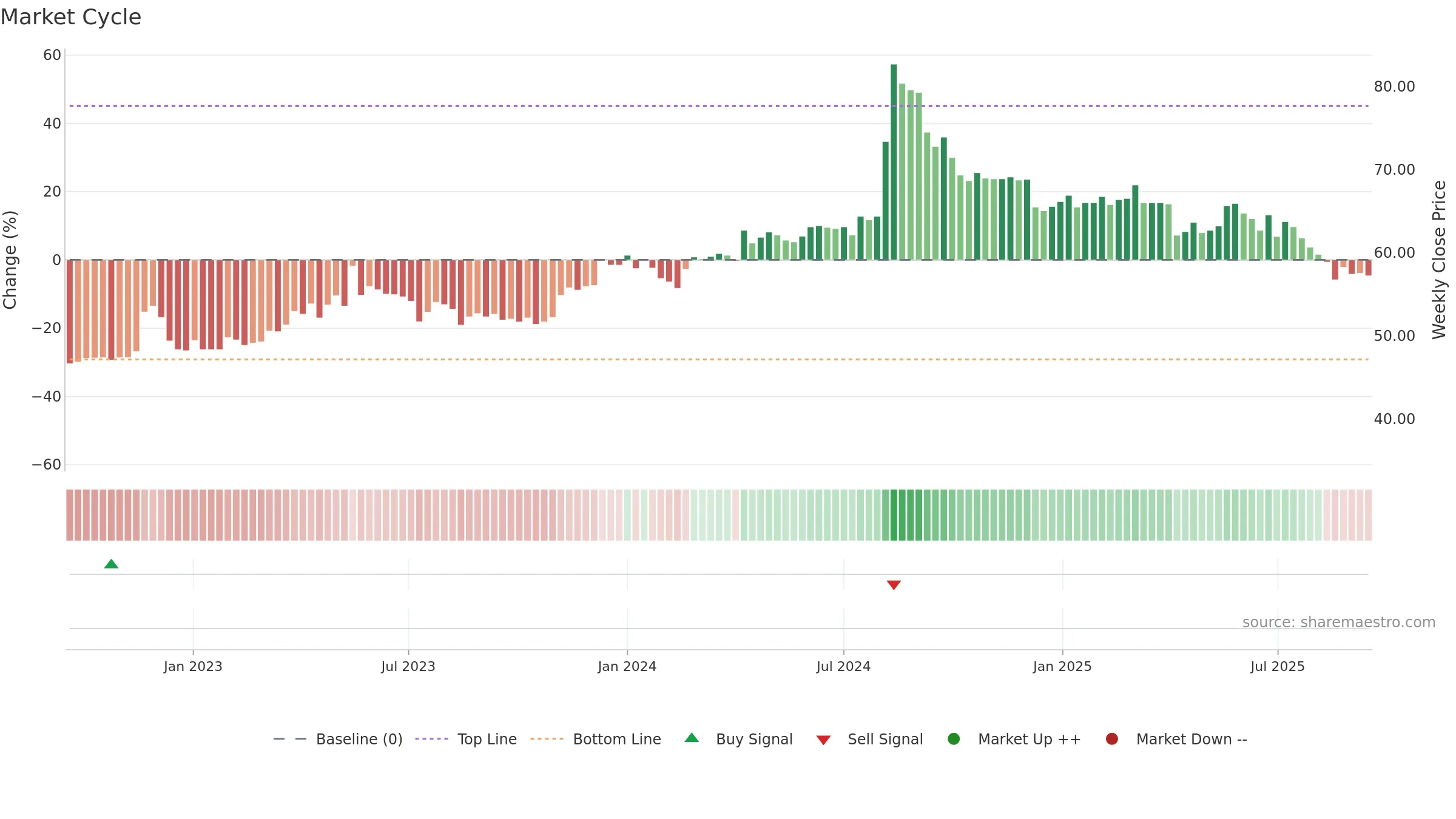
Task: Click the green triangle icon in legend
Action: tap(692, 738)
